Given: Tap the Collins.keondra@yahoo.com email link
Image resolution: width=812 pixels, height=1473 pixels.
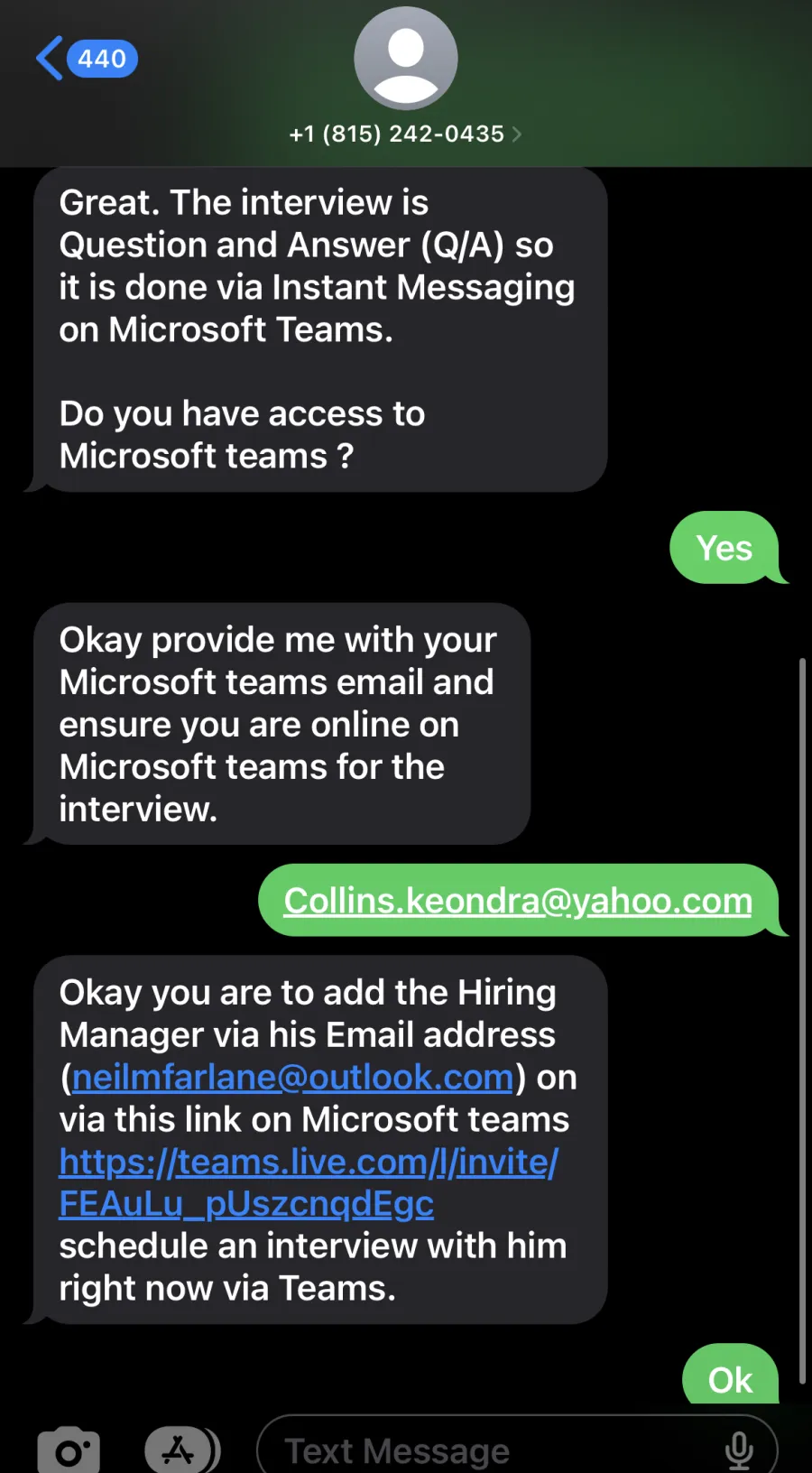Looking at the screenshot, I should (518, 901).
